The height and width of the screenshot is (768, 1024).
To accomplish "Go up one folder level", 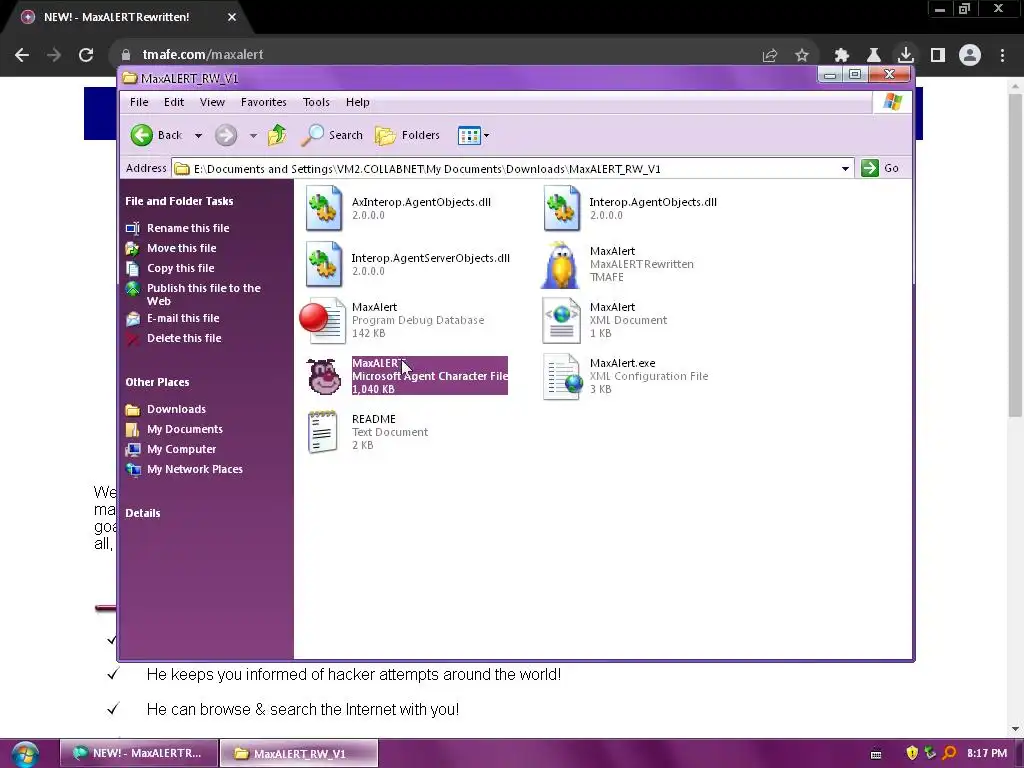I will [x=277, y=135].
